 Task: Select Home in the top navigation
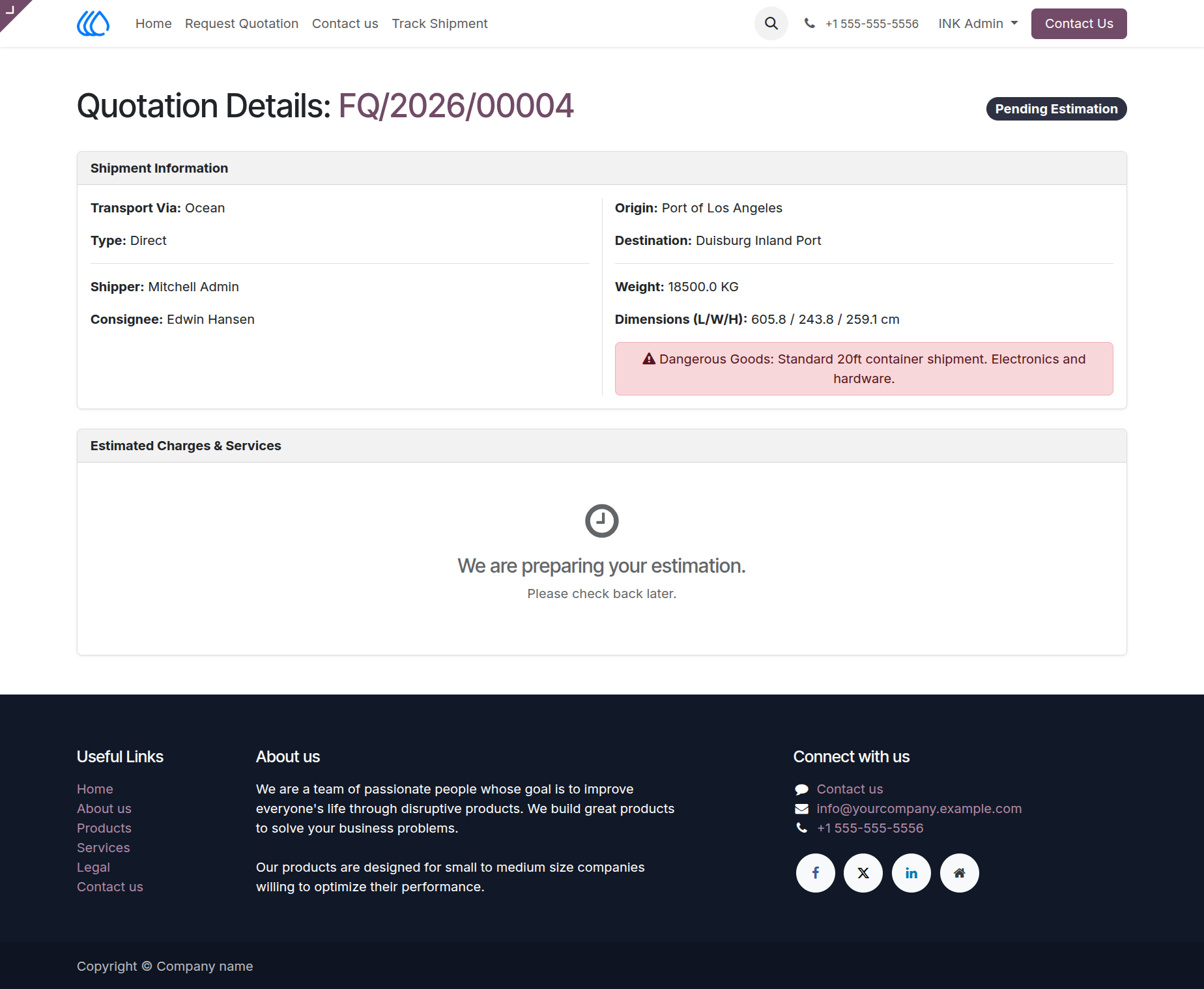click(x=154, y=23)
